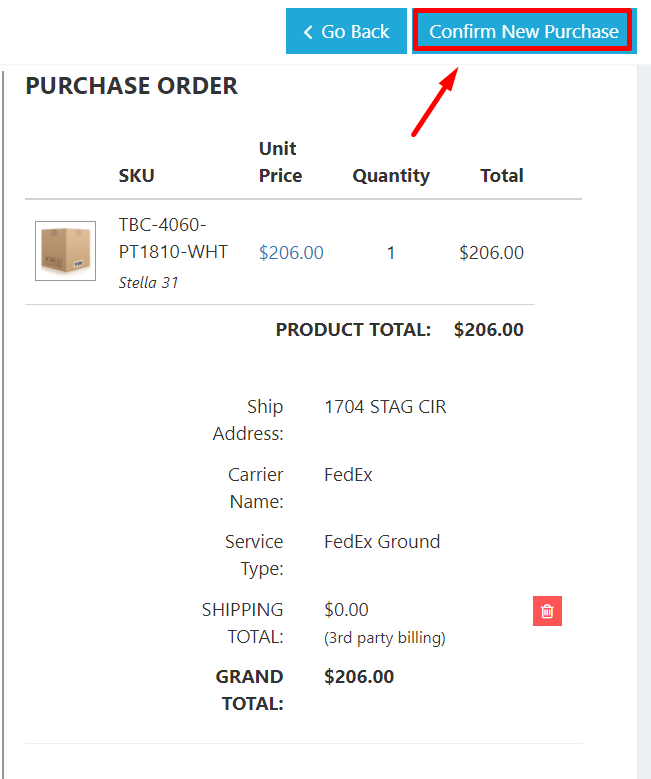Click the 1704 STAG CIR ship address

point(385,407)
